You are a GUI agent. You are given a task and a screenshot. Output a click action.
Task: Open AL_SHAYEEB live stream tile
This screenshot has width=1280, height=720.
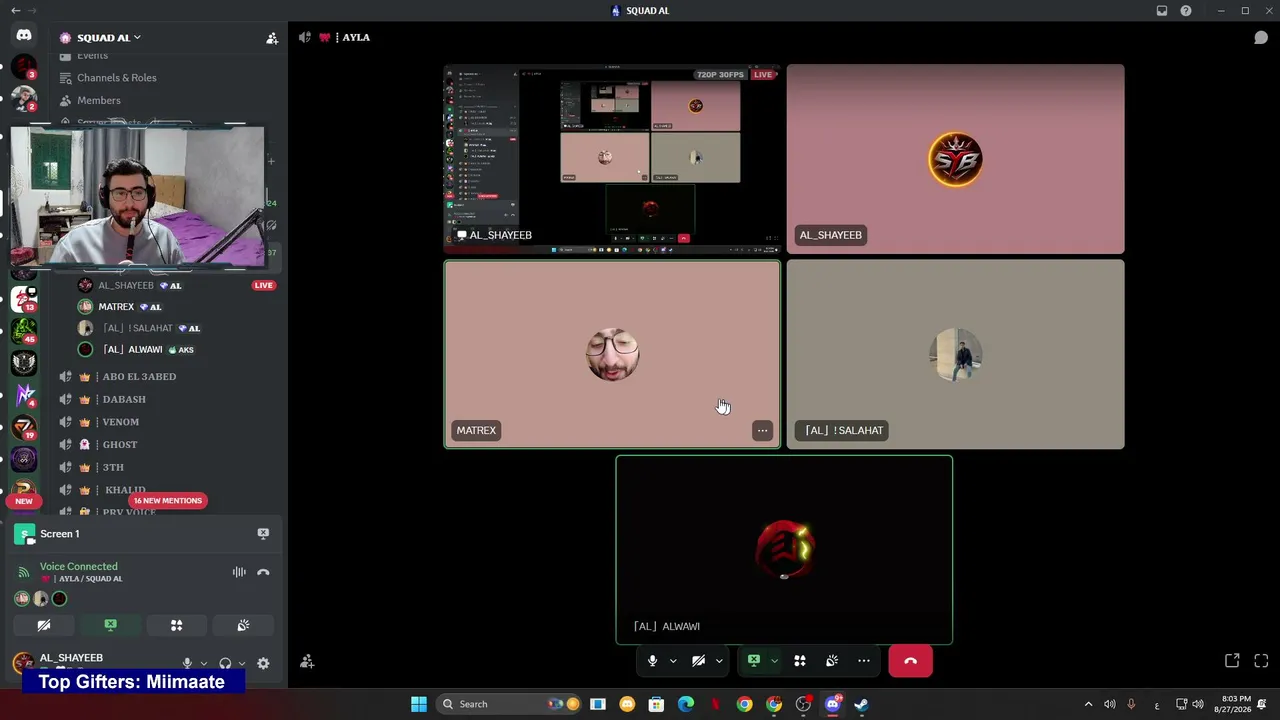click(612, 158)
